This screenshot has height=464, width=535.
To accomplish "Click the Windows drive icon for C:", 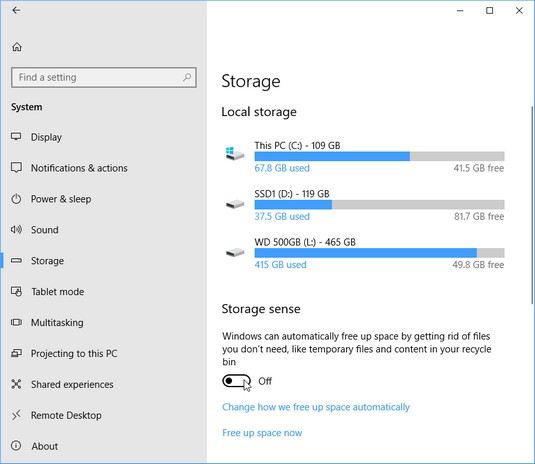I will click(x=235, y=153).
